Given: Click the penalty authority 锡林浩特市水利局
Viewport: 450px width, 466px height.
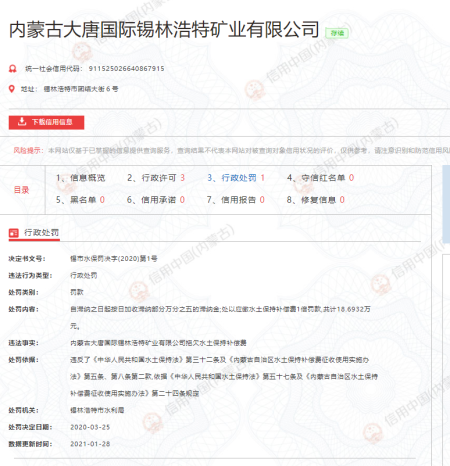Looking at the screenshot, I should click(x=97, y=410).
